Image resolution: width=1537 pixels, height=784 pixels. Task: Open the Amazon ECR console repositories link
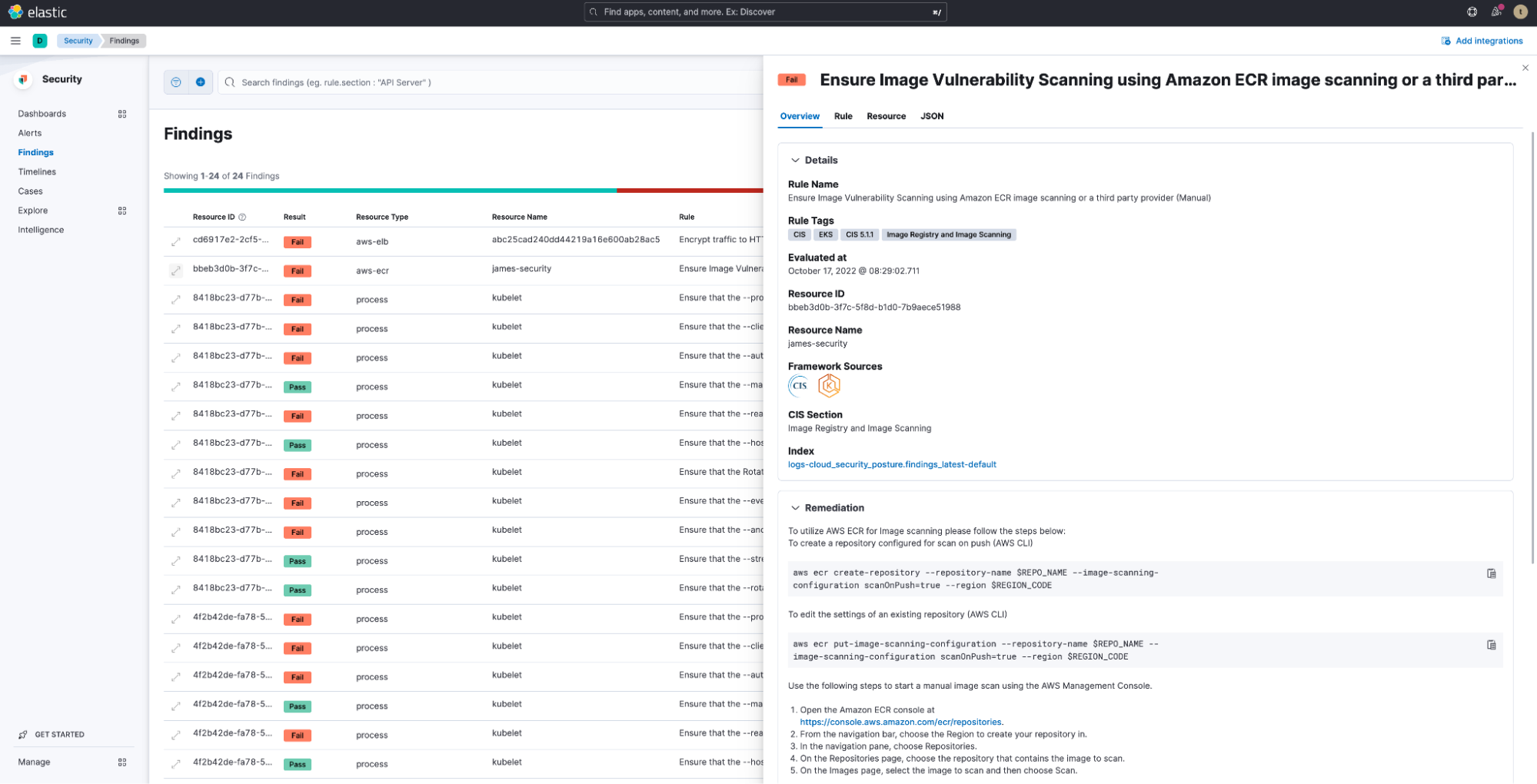click(900, 723)
